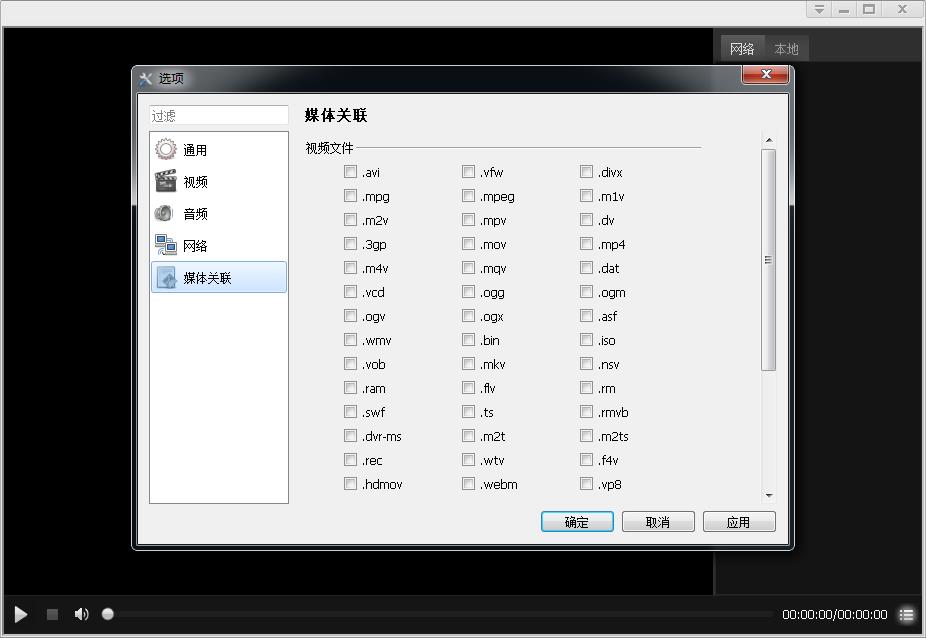Image resolution: width=926 pixels, height=638 pixels.
Task: Associate the .webm file type
Action: pos(468,484)
